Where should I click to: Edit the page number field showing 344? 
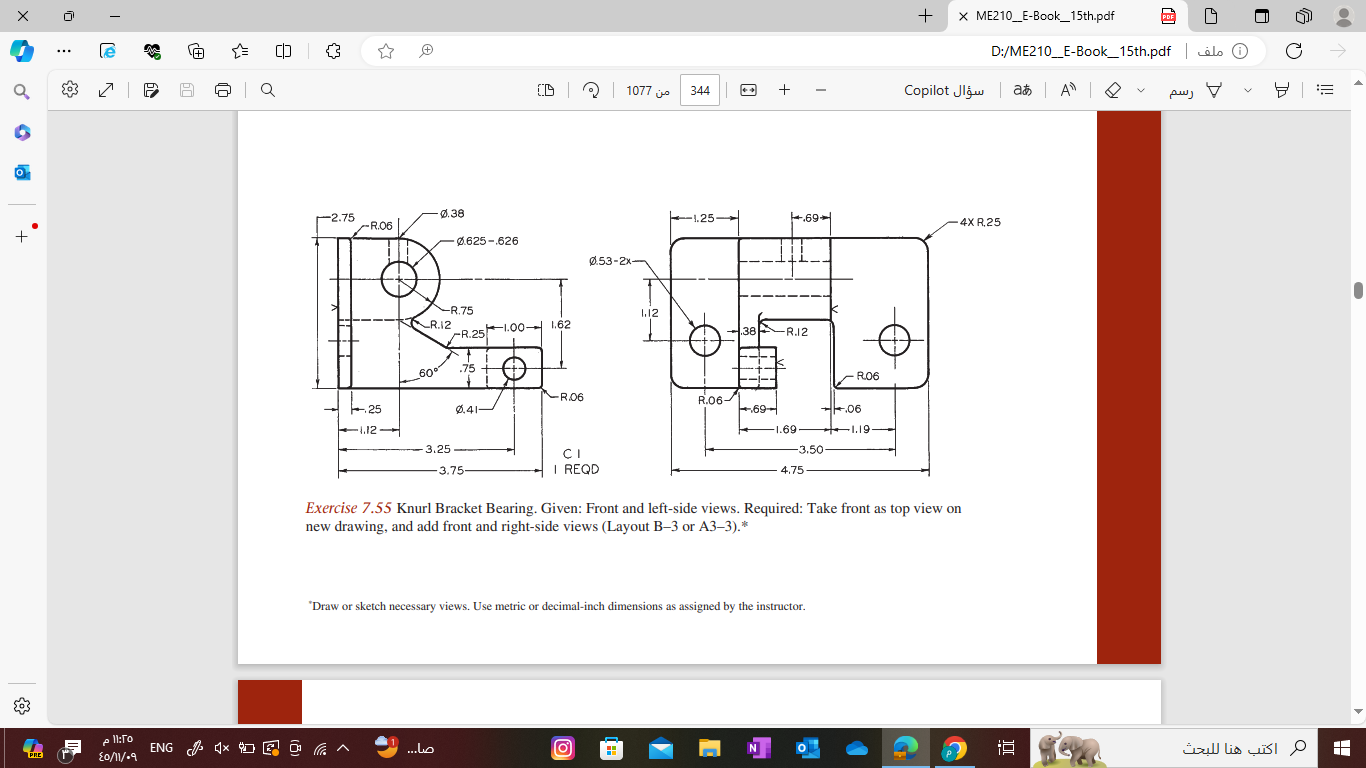700,89
